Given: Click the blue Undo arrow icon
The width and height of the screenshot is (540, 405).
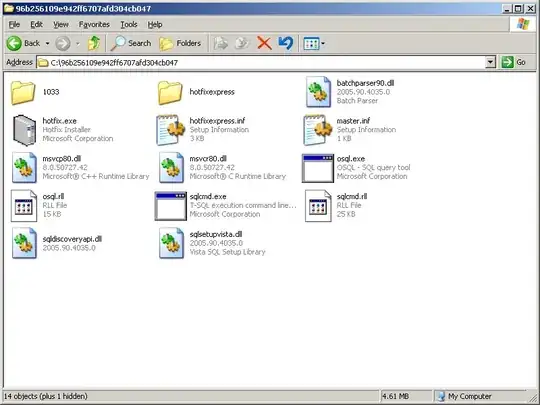Looking at the screenshot, I should coord(285,43).
